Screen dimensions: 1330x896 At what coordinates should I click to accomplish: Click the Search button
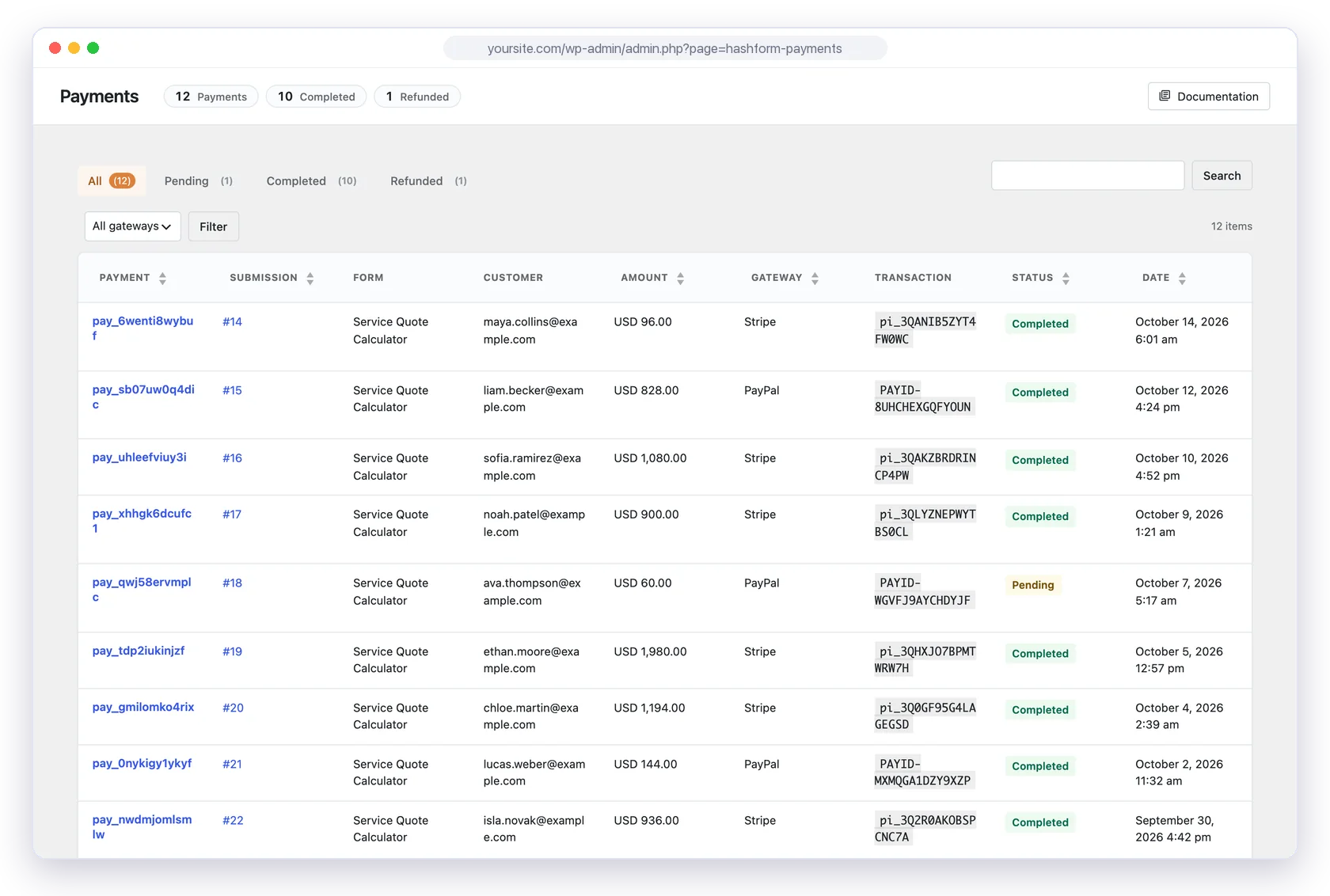1222,176
